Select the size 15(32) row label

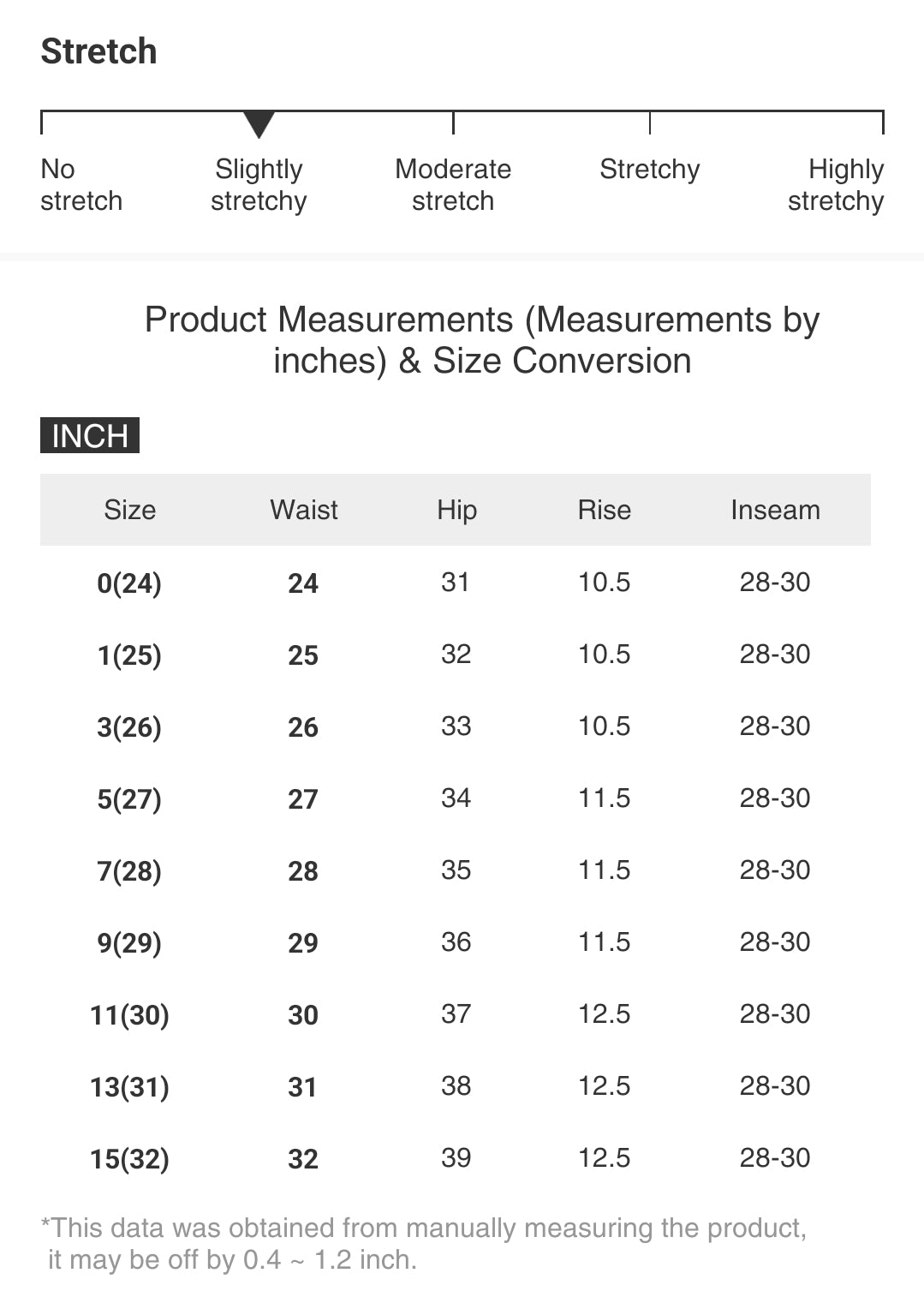click(129, 1159)
